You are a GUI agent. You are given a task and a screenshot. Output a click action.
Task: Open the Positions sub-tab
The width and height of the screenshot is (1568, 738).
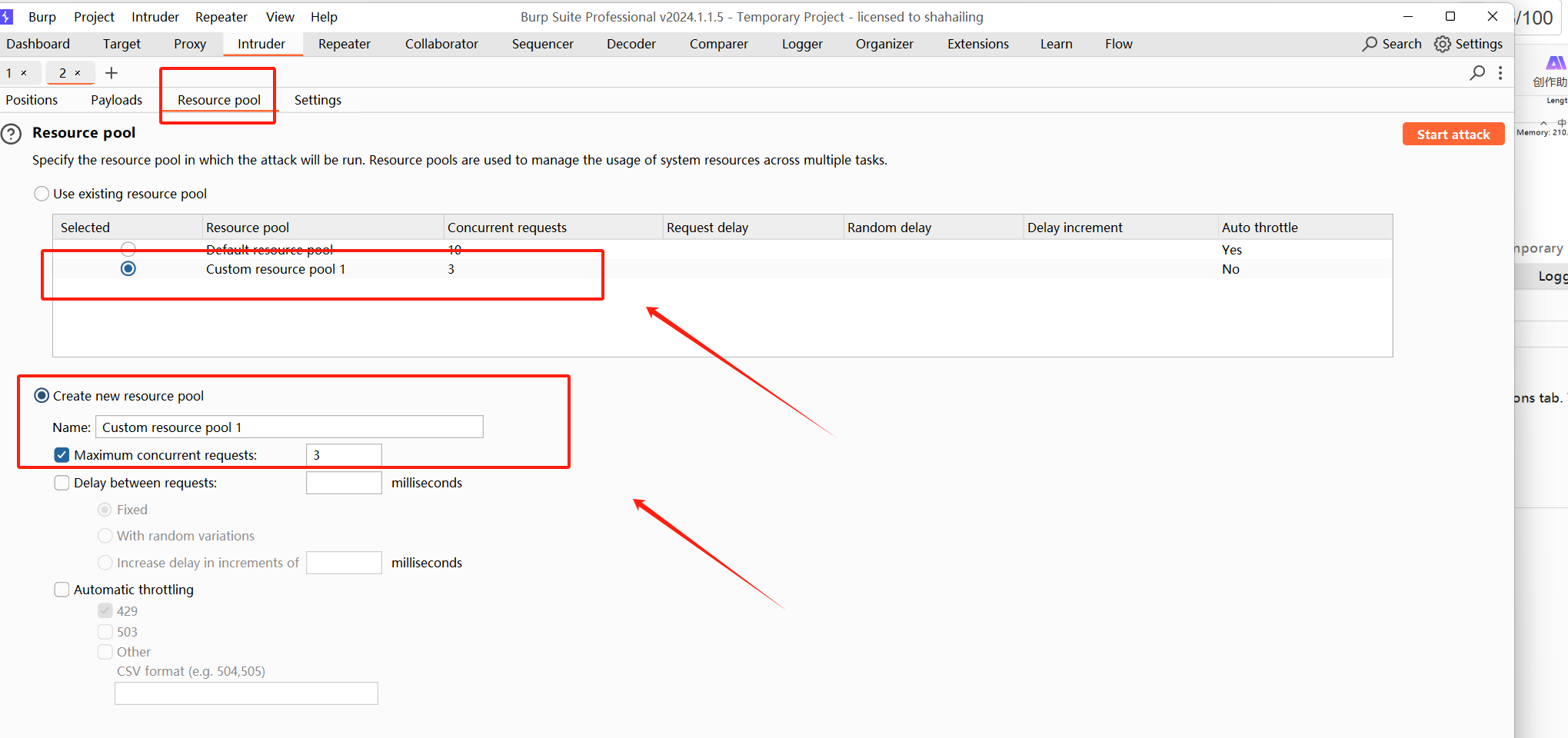pyautogui.click(x=32, y=100)
